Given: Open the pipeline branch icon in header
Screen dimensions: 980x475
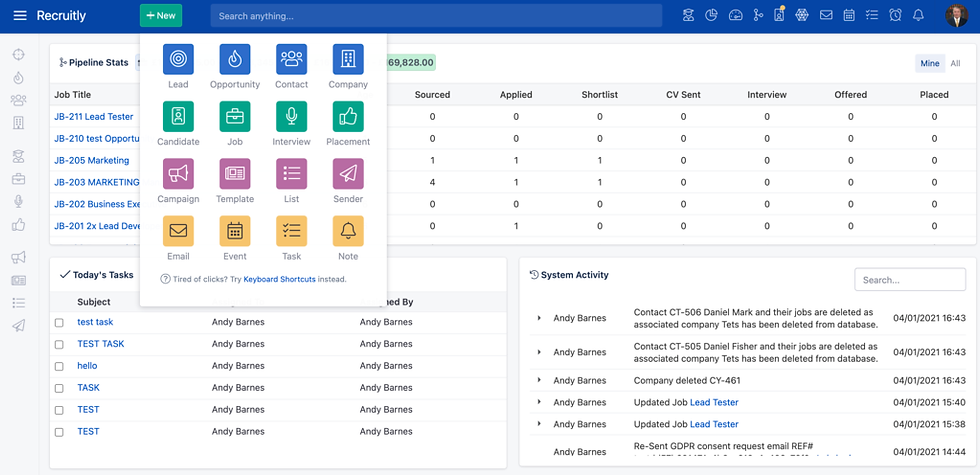Looking at the screenshot, I should tap(758, 16).
